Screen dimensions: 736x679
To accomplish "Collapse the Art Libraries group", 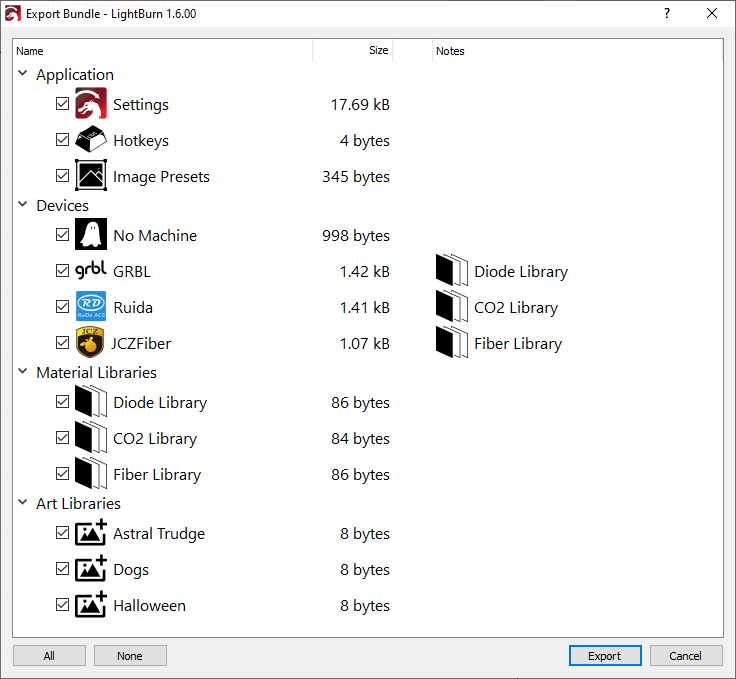I will [x=23, y=502].
